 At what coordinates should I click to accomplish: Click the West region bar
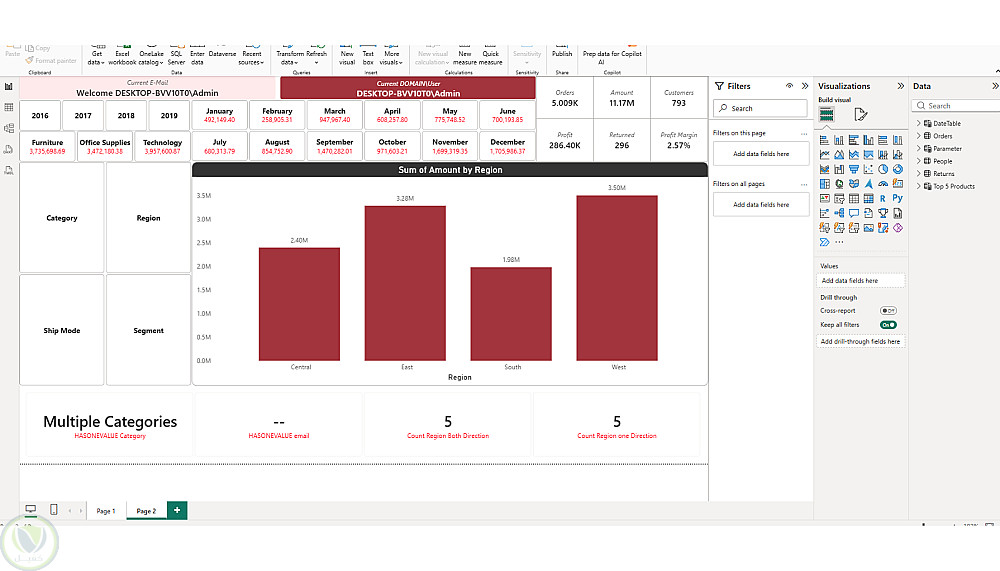click(617, 278)
